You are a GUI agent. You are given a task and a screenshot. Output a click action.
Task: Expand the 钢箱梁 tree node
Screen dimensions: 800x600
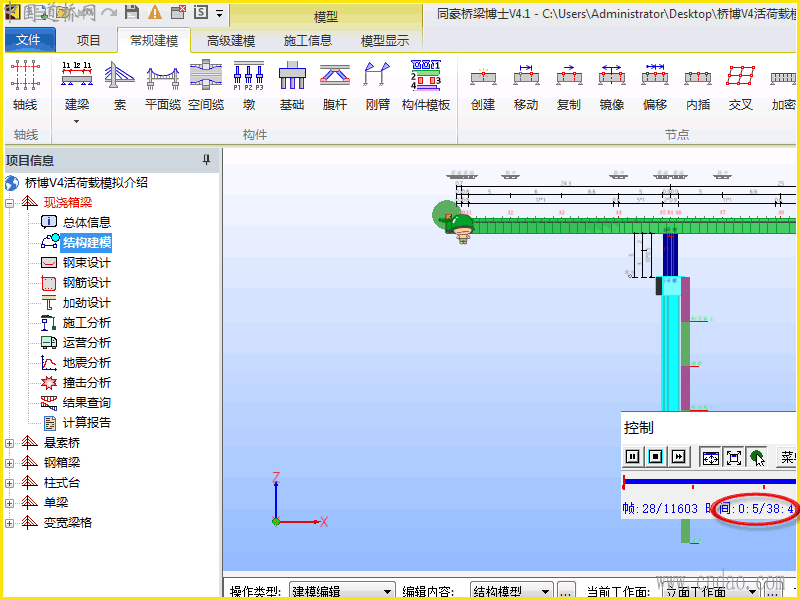(x=9, y=463)
